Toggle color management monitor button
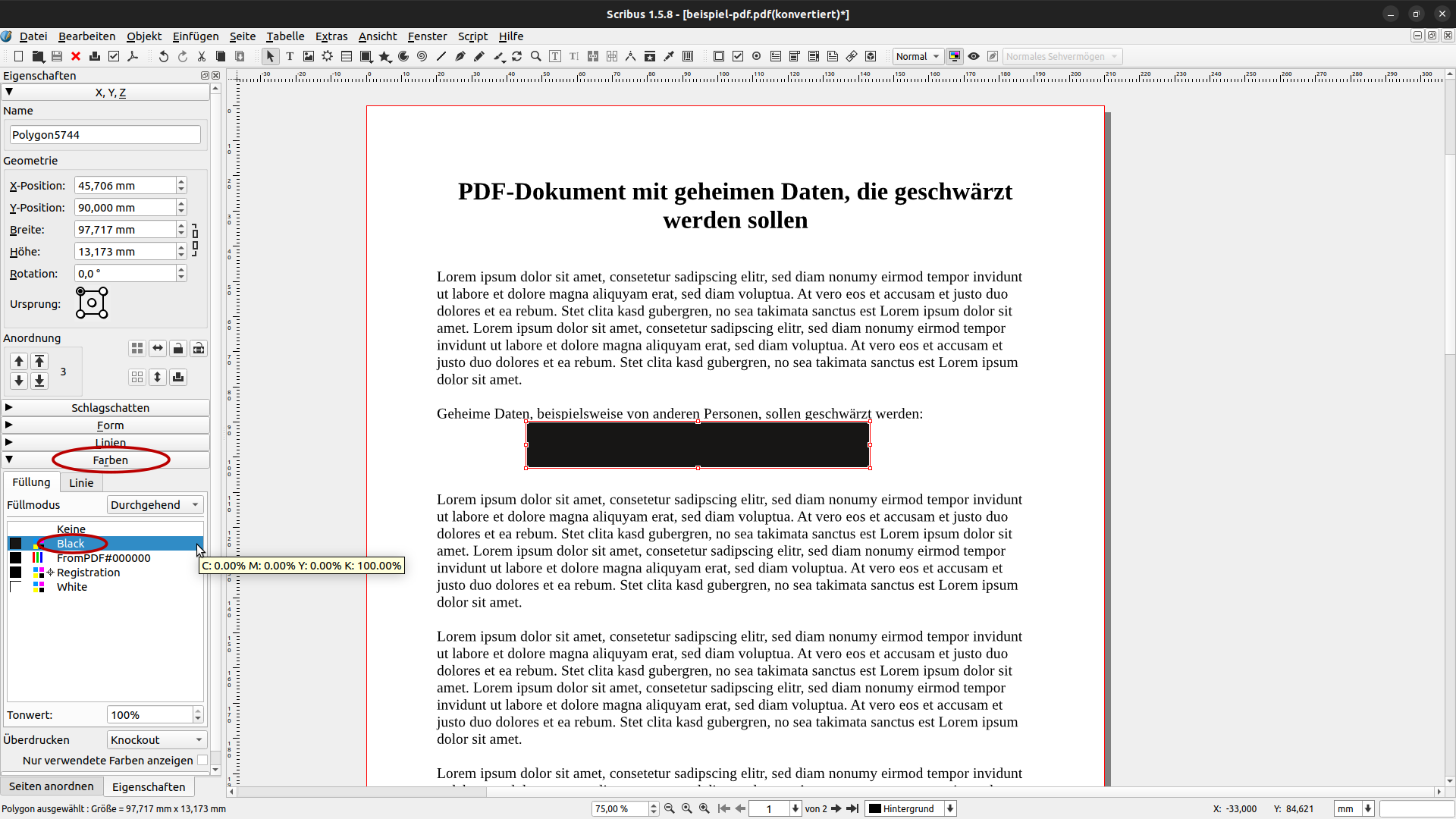 point(955,57)
